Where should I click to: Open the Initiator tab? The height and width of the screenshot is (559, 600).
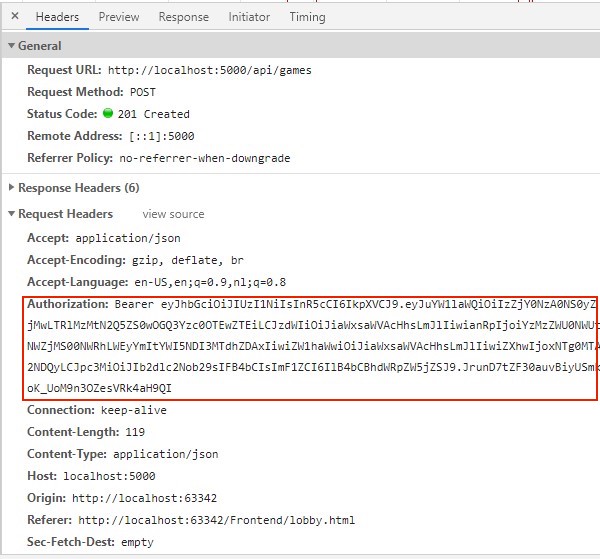[249, 17]
